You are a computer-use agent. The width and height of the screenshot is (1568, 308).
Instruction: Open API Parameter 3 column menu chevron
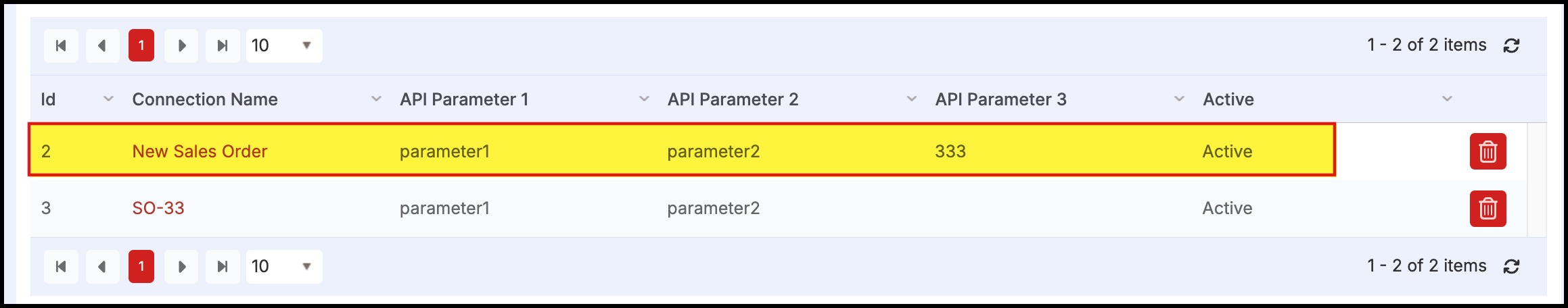click(x=1180, y=99)
